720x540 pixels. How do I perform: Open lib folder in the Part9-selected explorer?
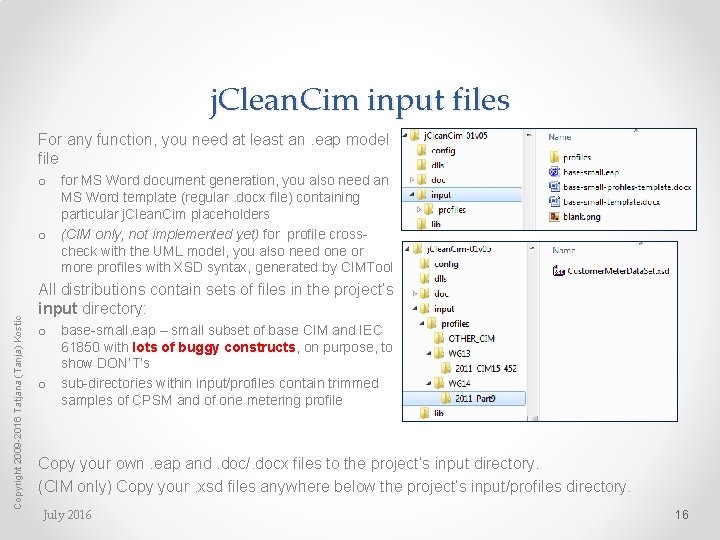click(x=432, y=413)
